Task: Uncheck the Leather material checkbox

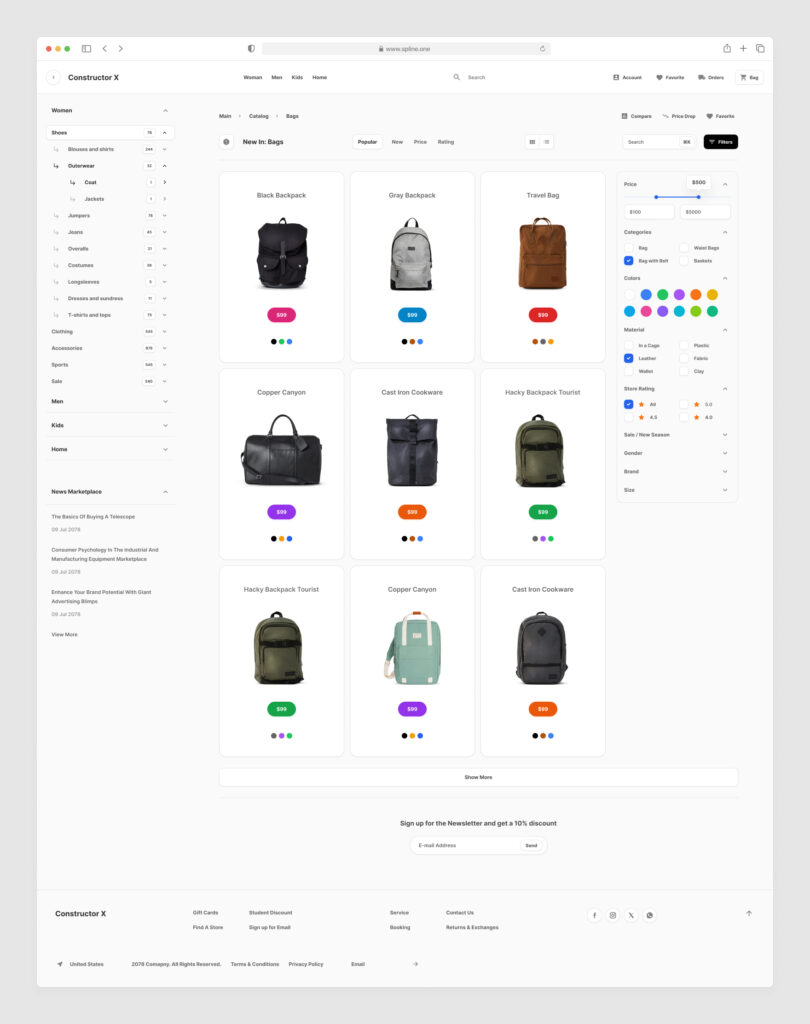Action: [628, 359]
